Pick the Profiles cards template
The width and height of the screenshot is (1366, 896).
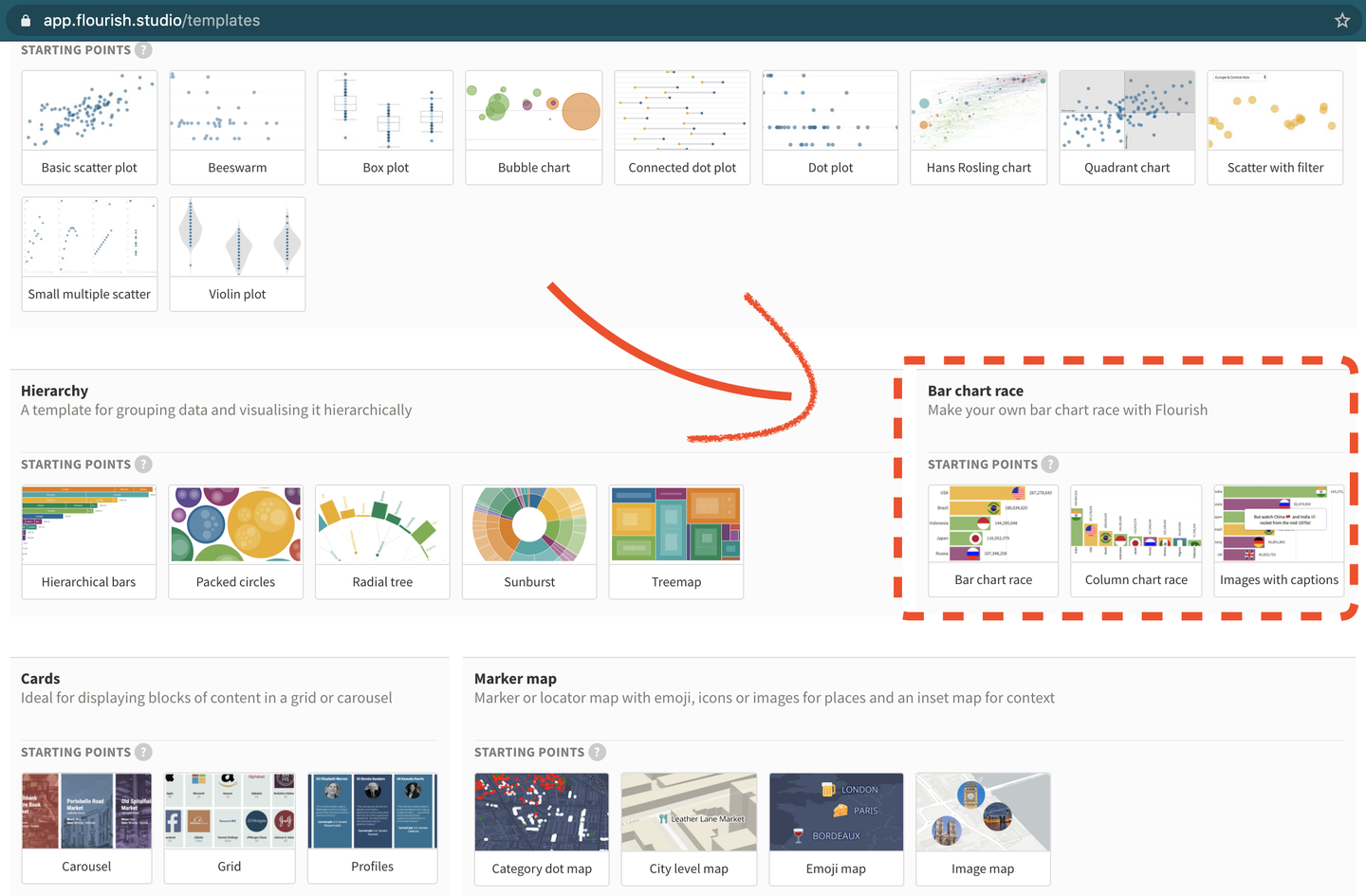[x=373, y=828]
